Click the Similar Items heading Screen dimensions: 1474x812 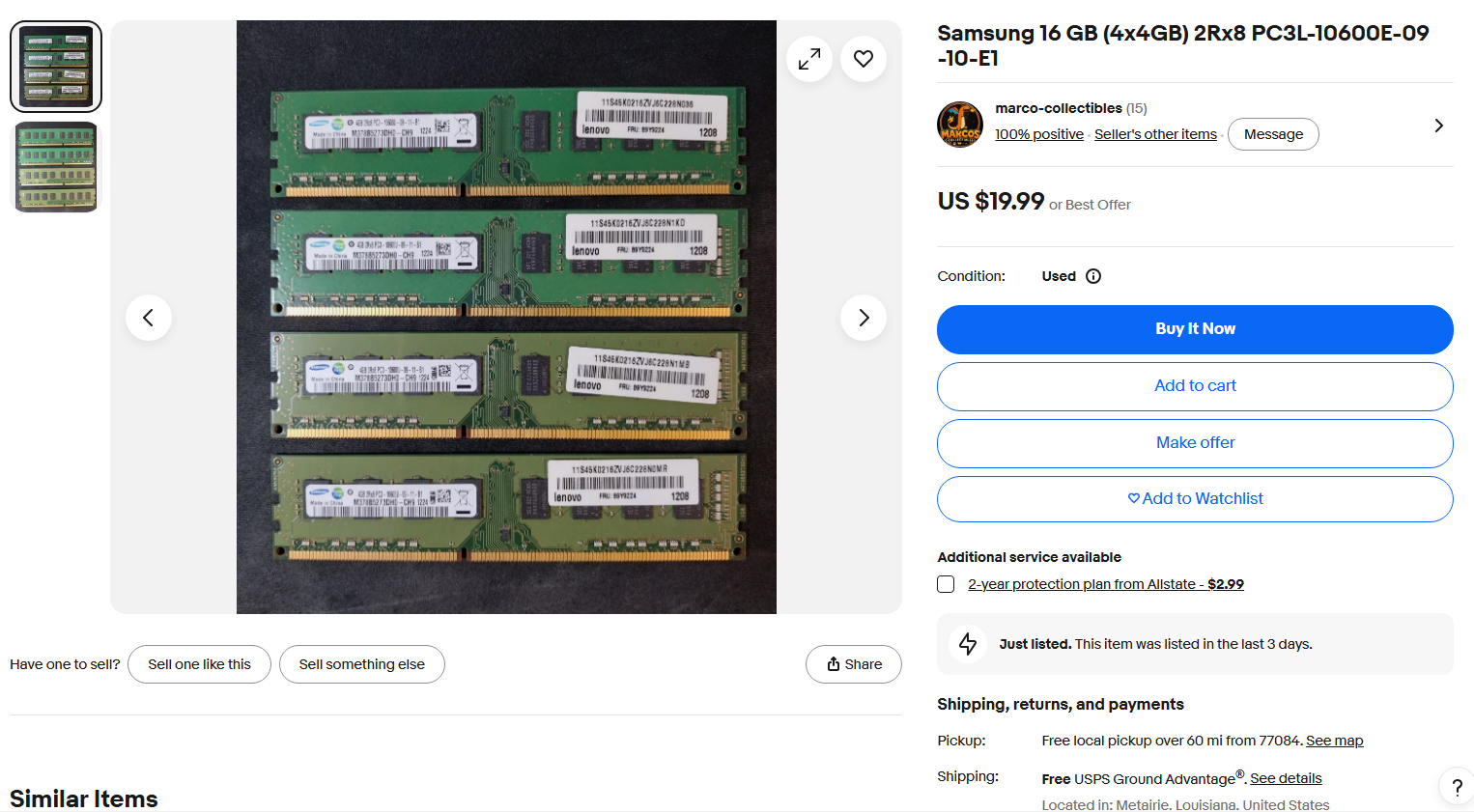pyautogui.click(x=84, y=798)
